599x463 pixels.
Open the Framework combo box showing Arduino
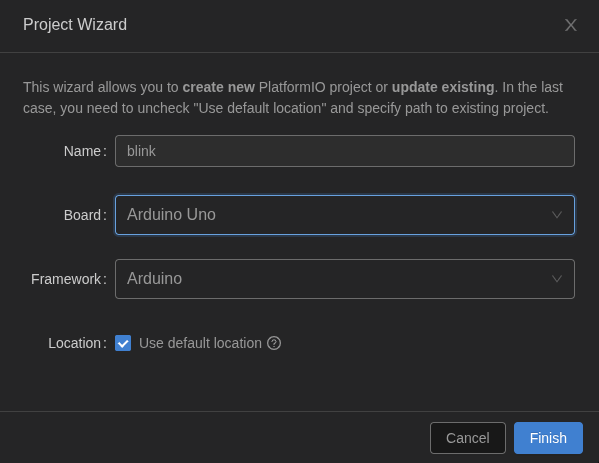345,279
